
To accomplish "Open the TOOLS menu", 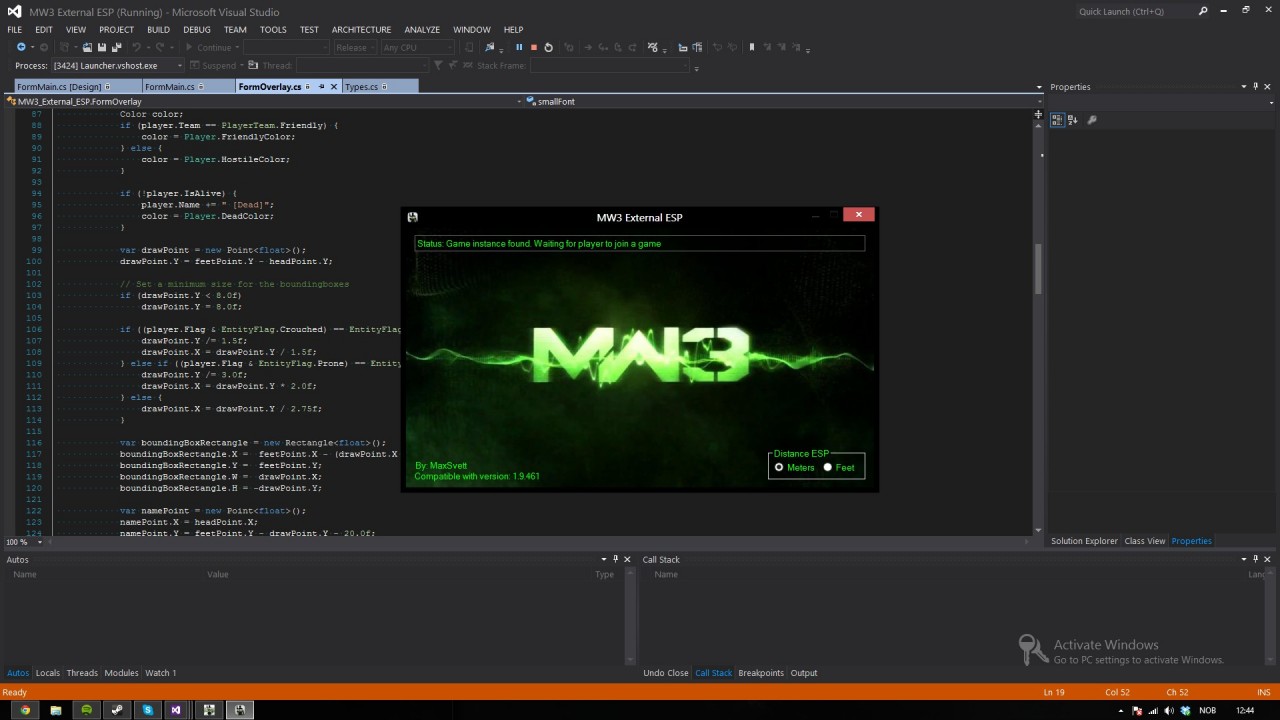I will point(273,30).
